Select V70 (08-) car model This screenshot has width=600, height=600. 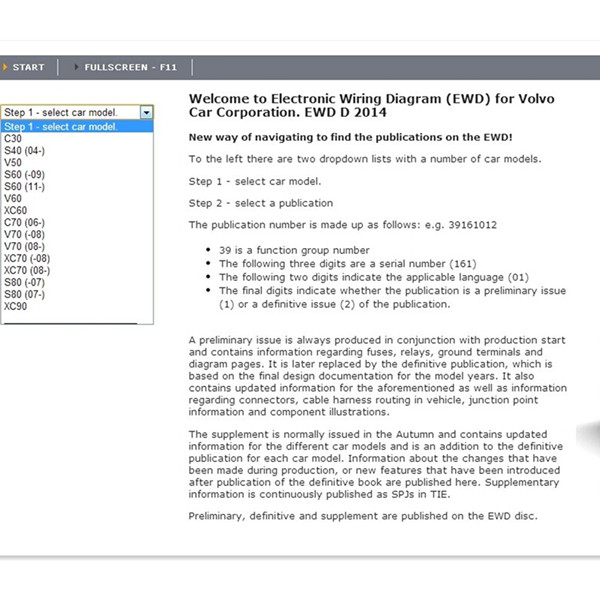[x=23, y=247]
